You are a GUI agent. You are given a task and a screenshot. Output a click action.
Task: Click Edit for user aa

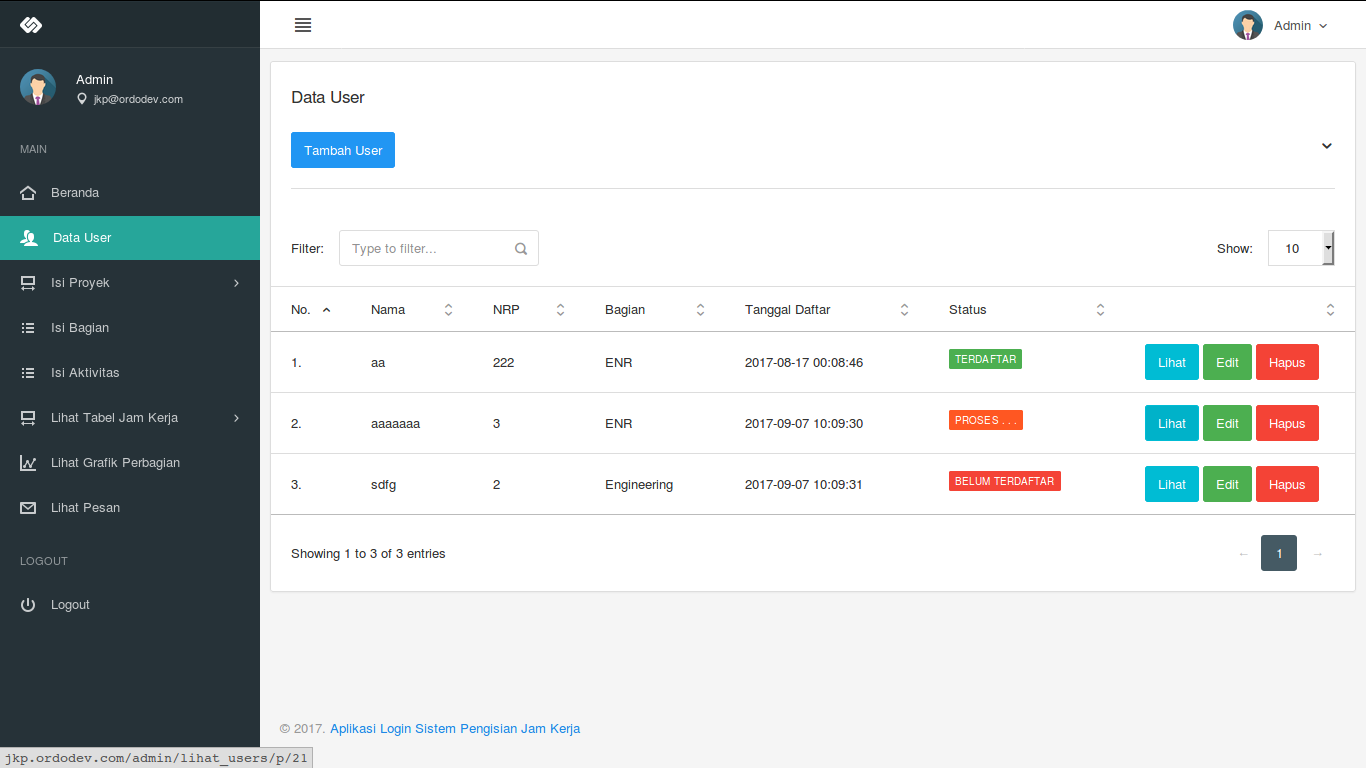coord(1227,362)
